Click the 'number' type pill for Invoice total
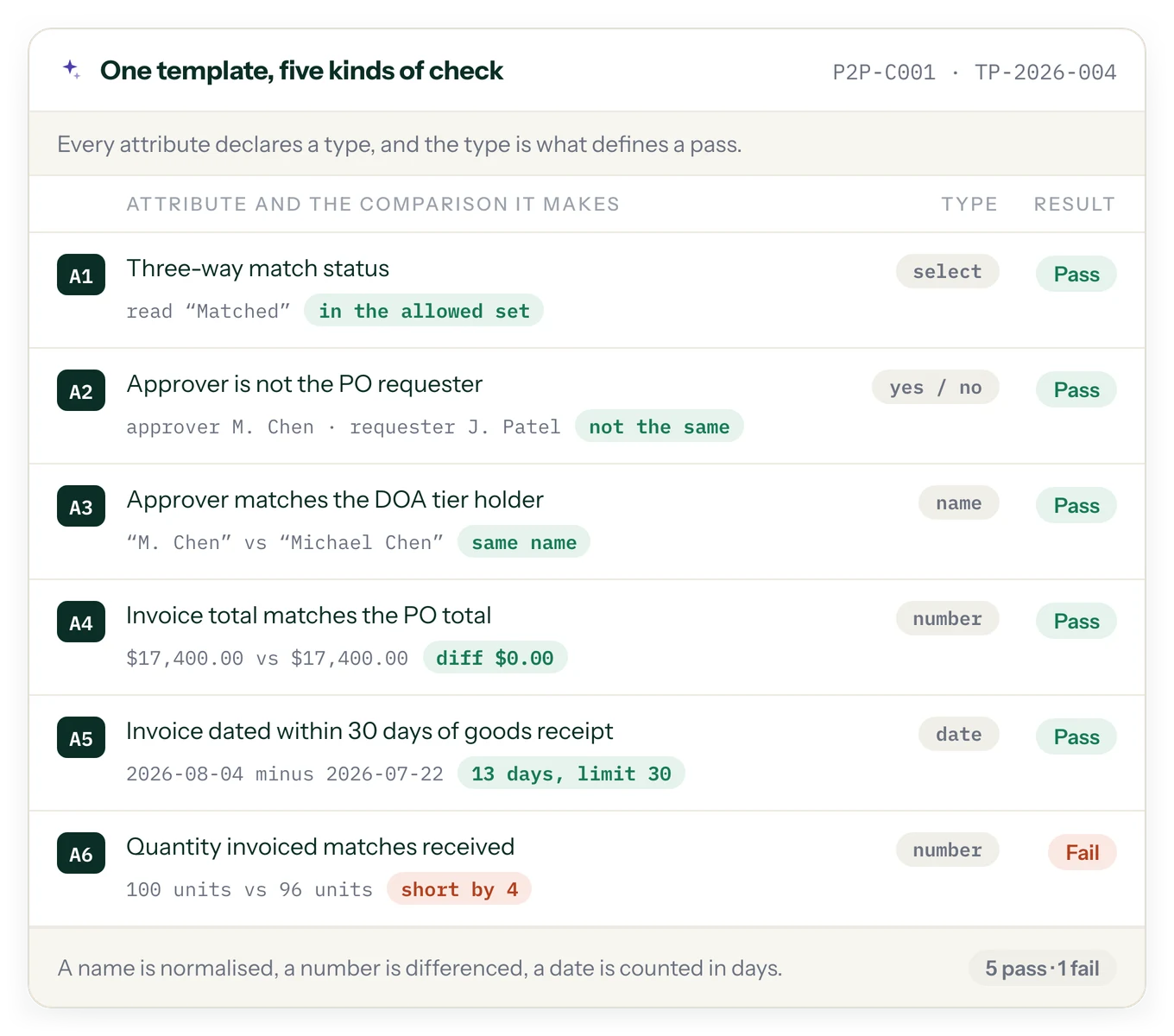Screen dimensions: 1174x1036 click(x=948, y=618)
